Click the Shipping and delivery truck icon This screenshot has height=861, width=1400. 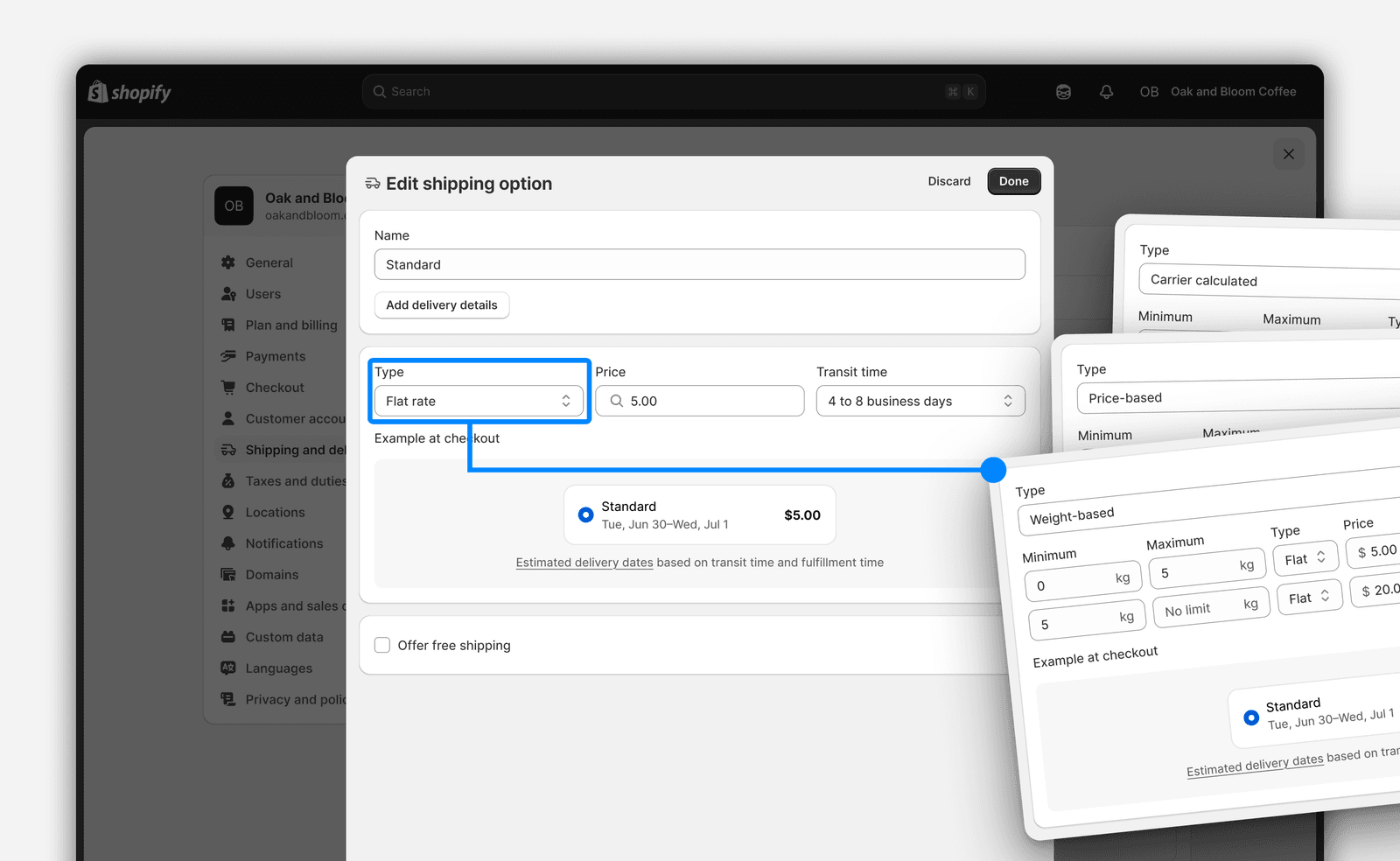tap(228, 450)
